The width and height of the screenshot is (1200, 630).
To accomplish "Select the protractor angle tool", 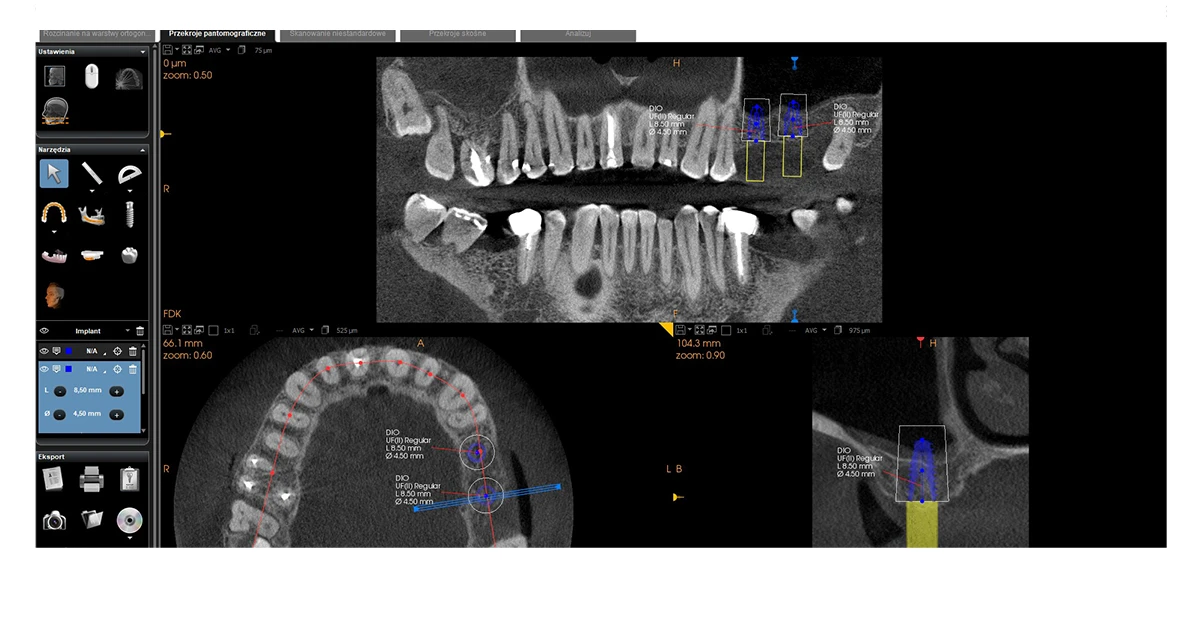I will click(129, 174).
